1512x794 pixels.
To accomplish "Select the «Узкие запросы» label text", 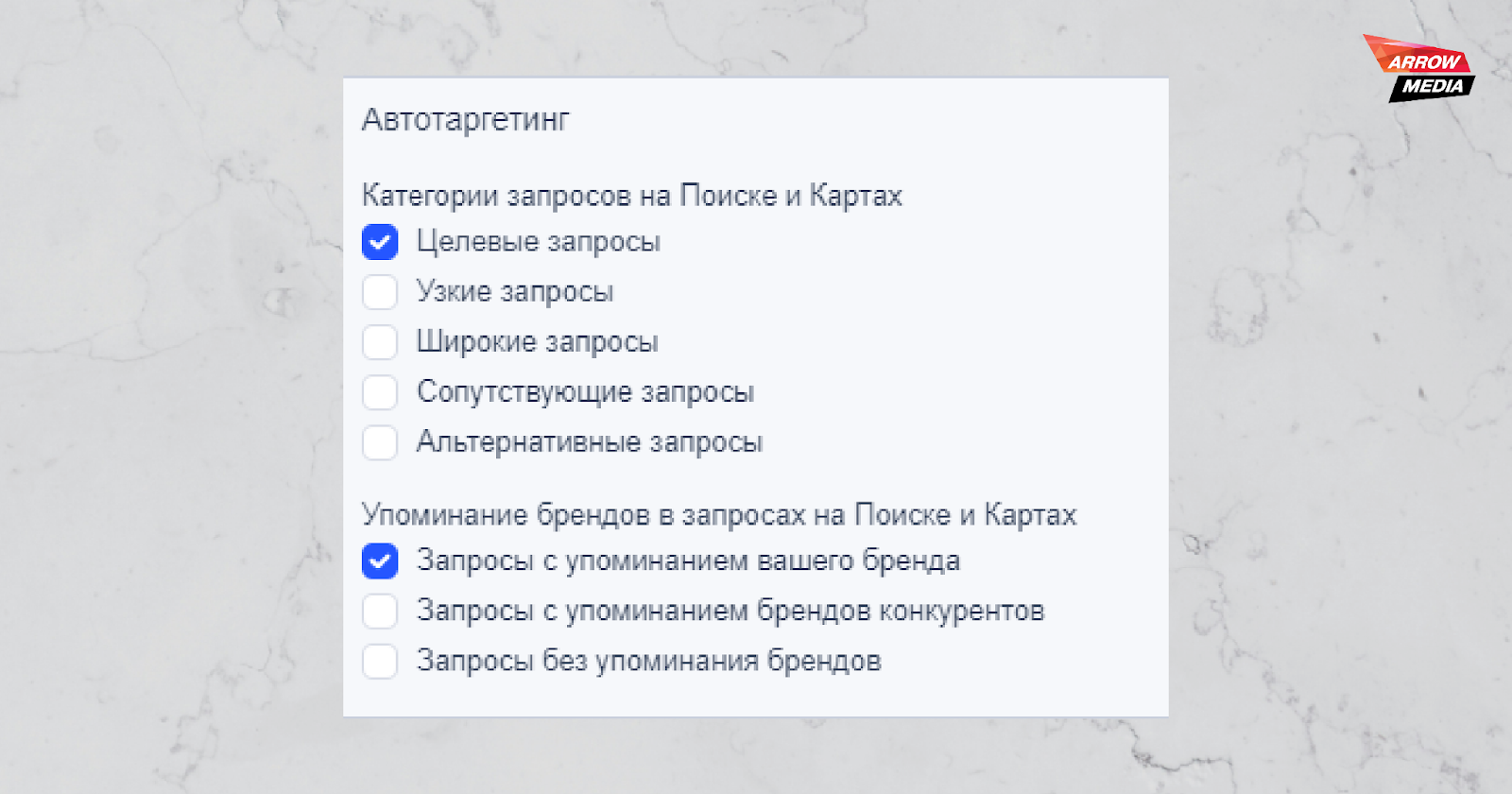I will click(514, 292).
